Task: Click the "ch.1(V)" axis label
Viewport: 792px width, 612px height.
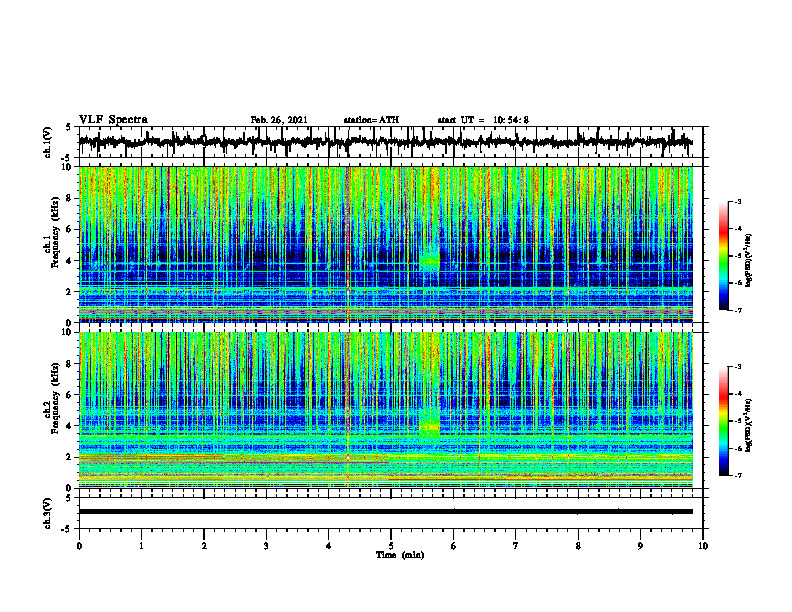Action: click(48, 142)
